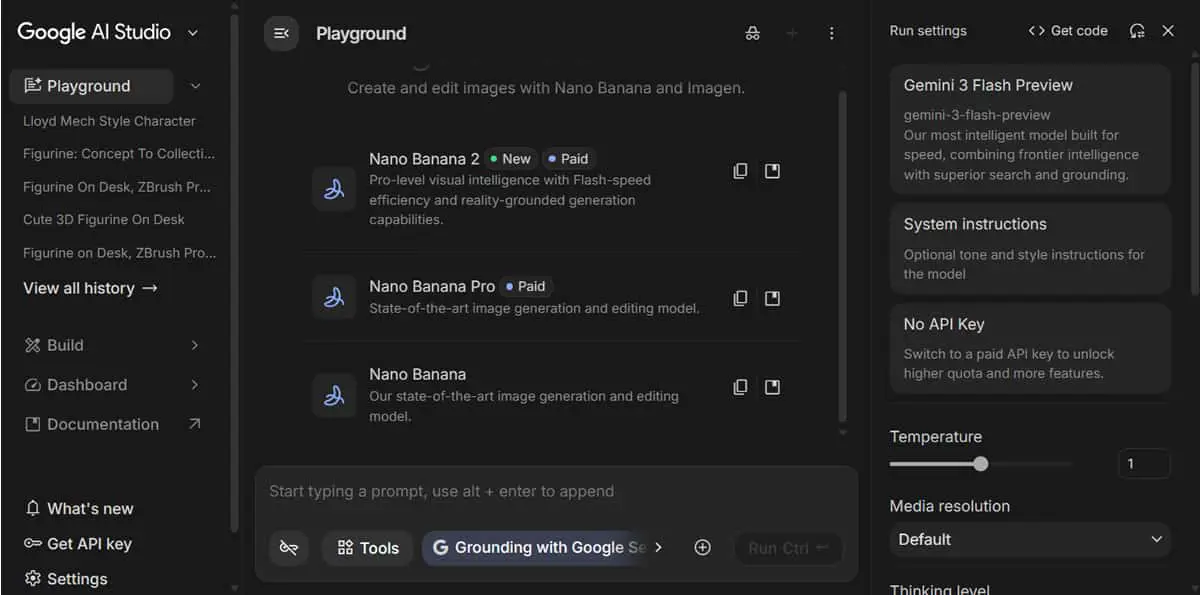Click the add media plus icon
Viewport: 1200px width, 595px height.
pyautogui.click(x=702, y=547)
